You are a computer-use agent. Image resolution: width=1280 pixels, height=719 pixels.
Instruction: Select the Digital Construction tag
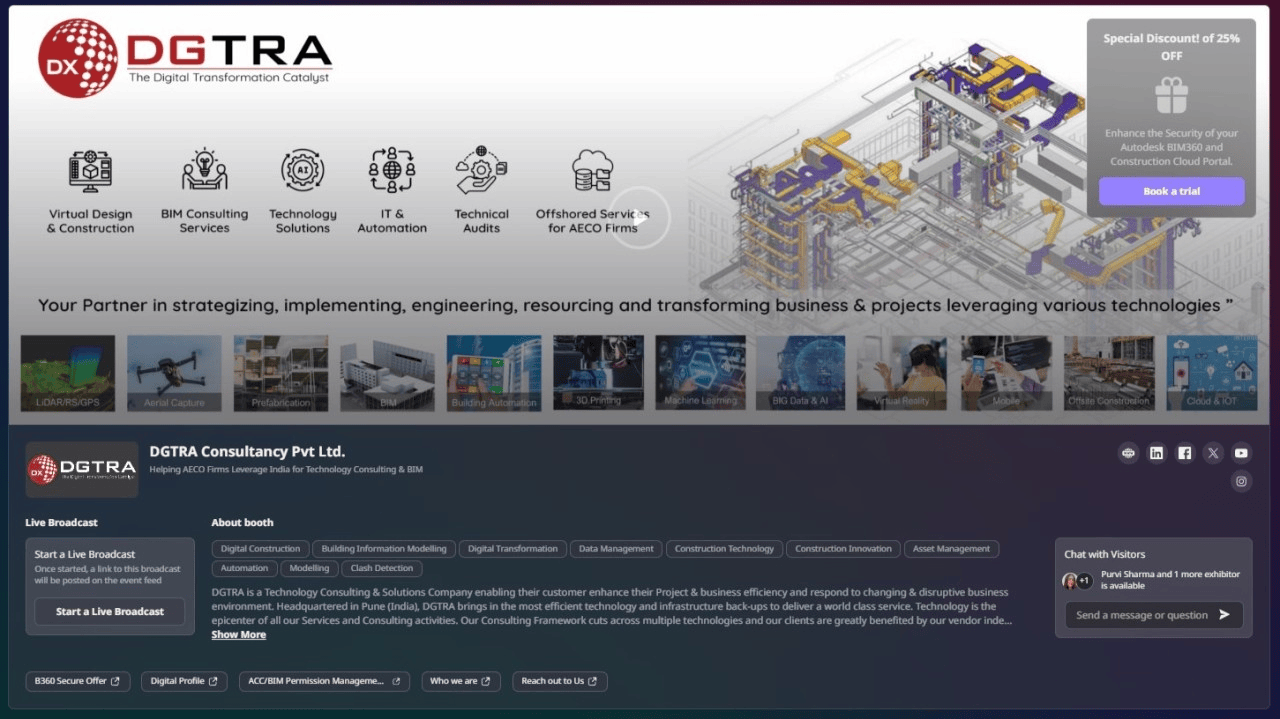pyautogui.click(x=260, y=549)
